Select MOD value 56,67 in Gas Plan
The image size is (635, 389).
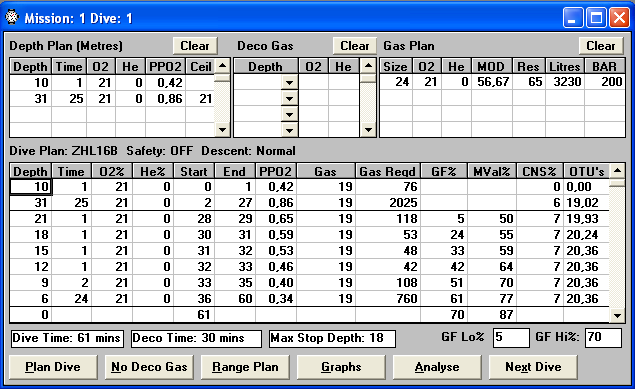[x=492, y=82]
